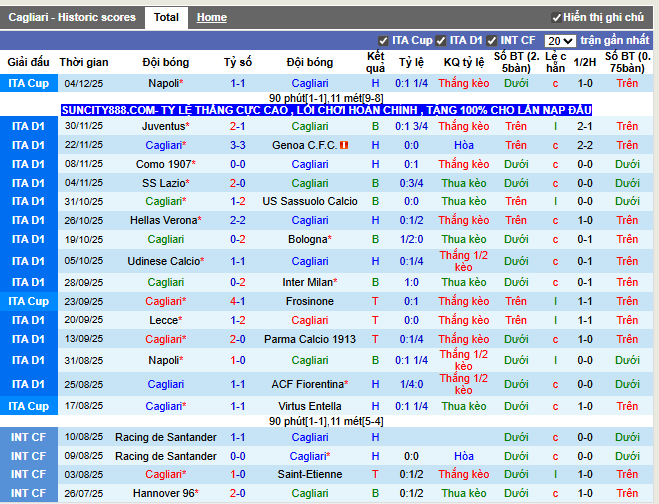Toggle the Hiển thị ghi chú checkbox

coord(556,18)
